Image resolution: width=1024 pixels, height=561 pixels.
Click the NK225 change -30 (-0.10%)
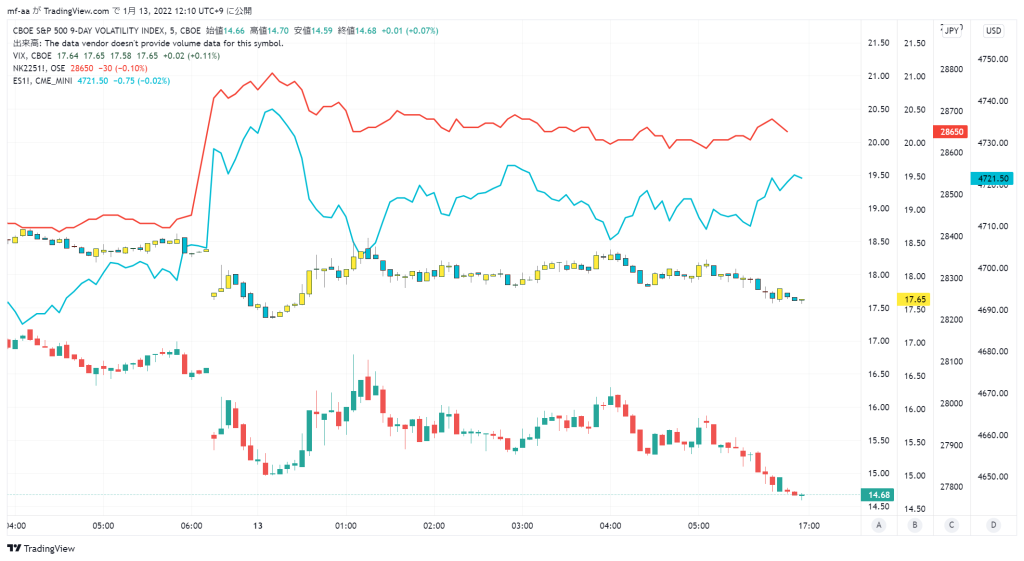[123, 68]
